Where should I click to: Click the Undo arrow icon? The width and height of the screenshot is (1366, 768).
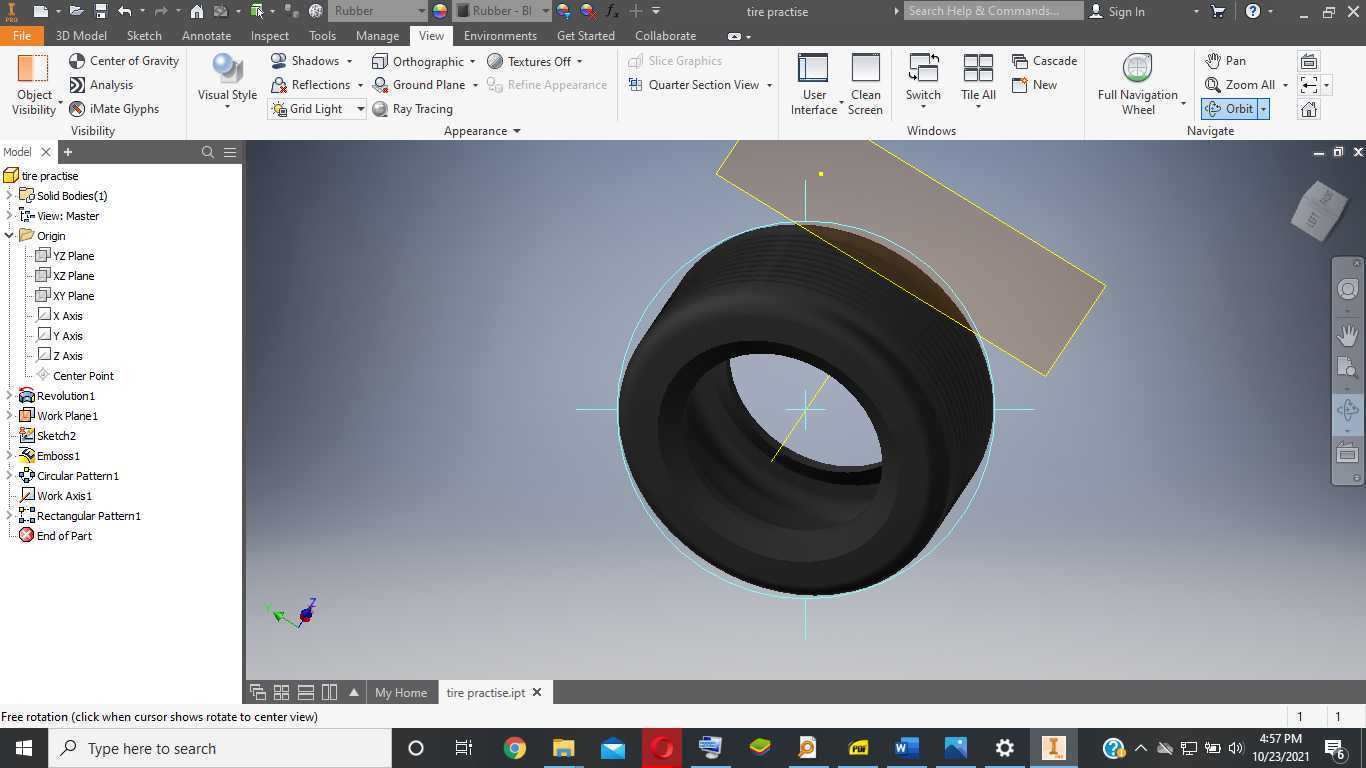point(124,11)
